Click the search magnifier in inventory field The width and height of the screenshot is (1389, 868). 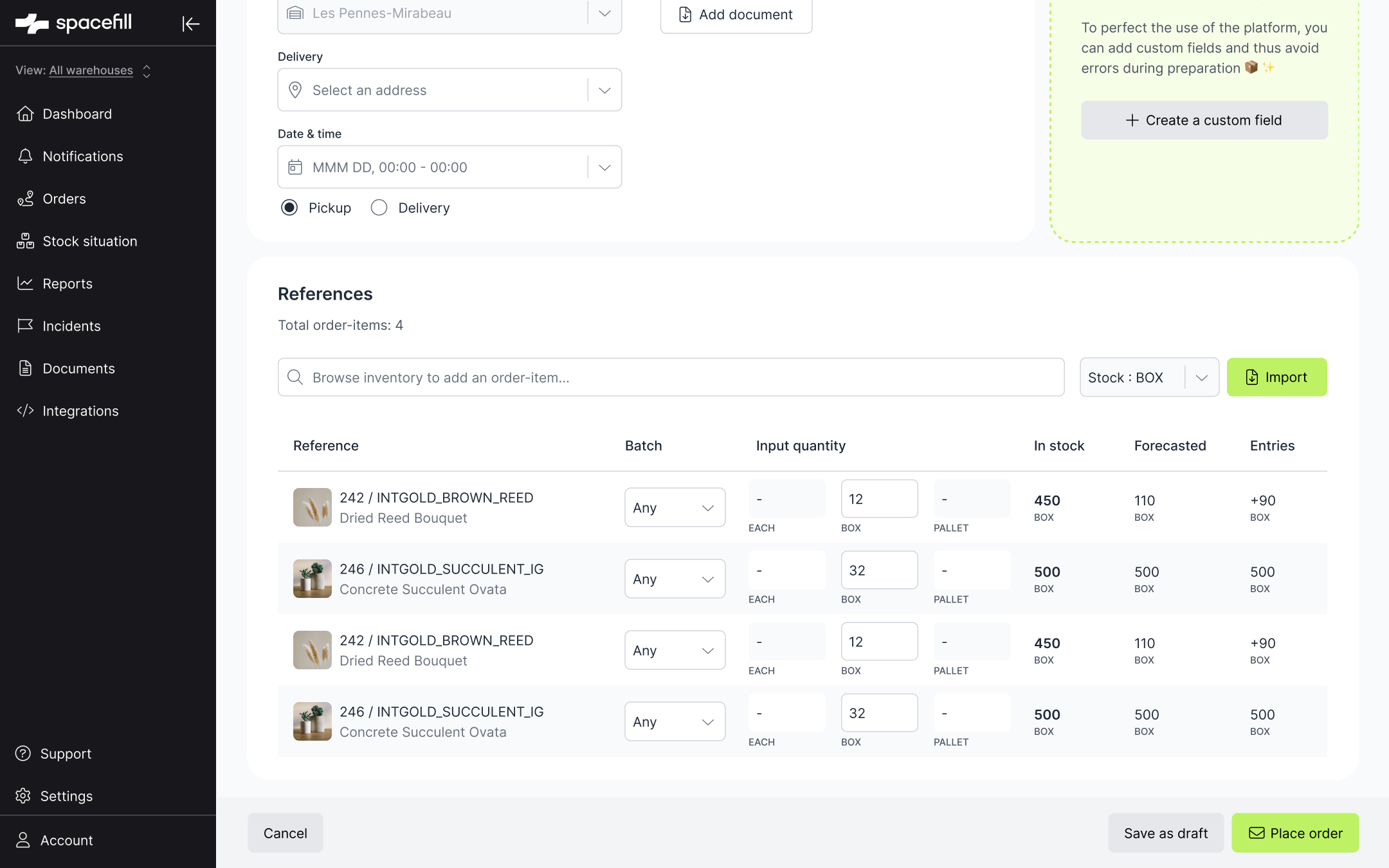[x=295, y=377]
